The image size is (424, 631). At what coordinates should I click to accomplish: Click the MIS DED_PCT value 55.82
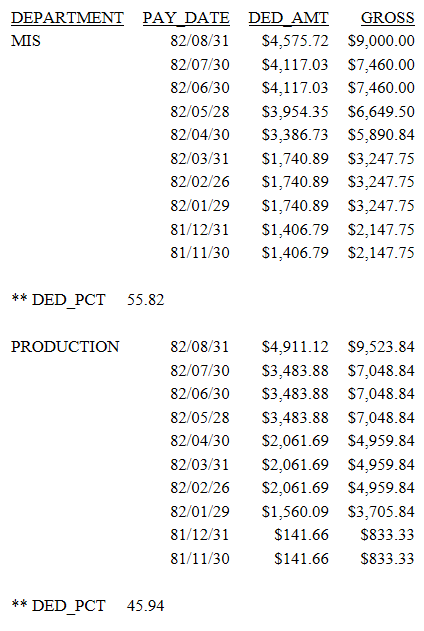[146, 300]
